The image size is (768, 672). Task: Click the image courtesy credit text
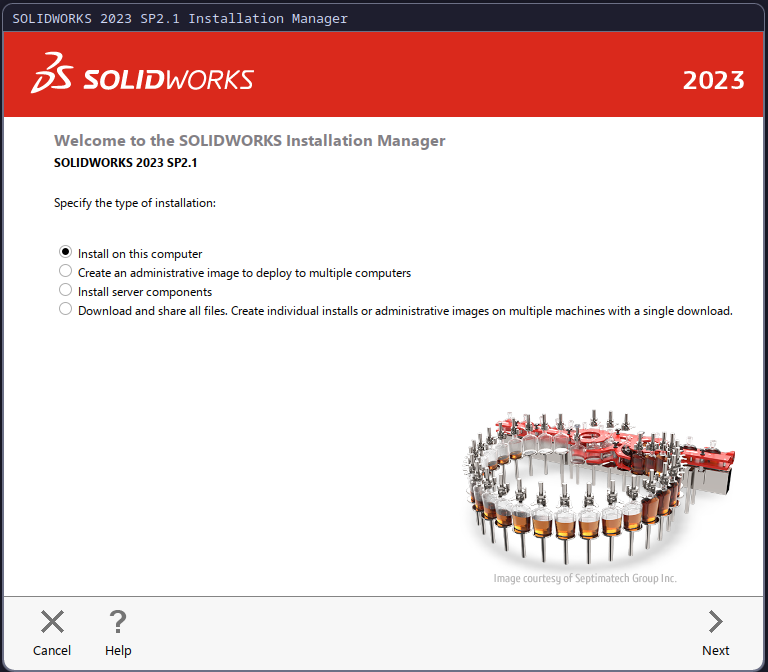pyautogui.click(x=585, y=578)
